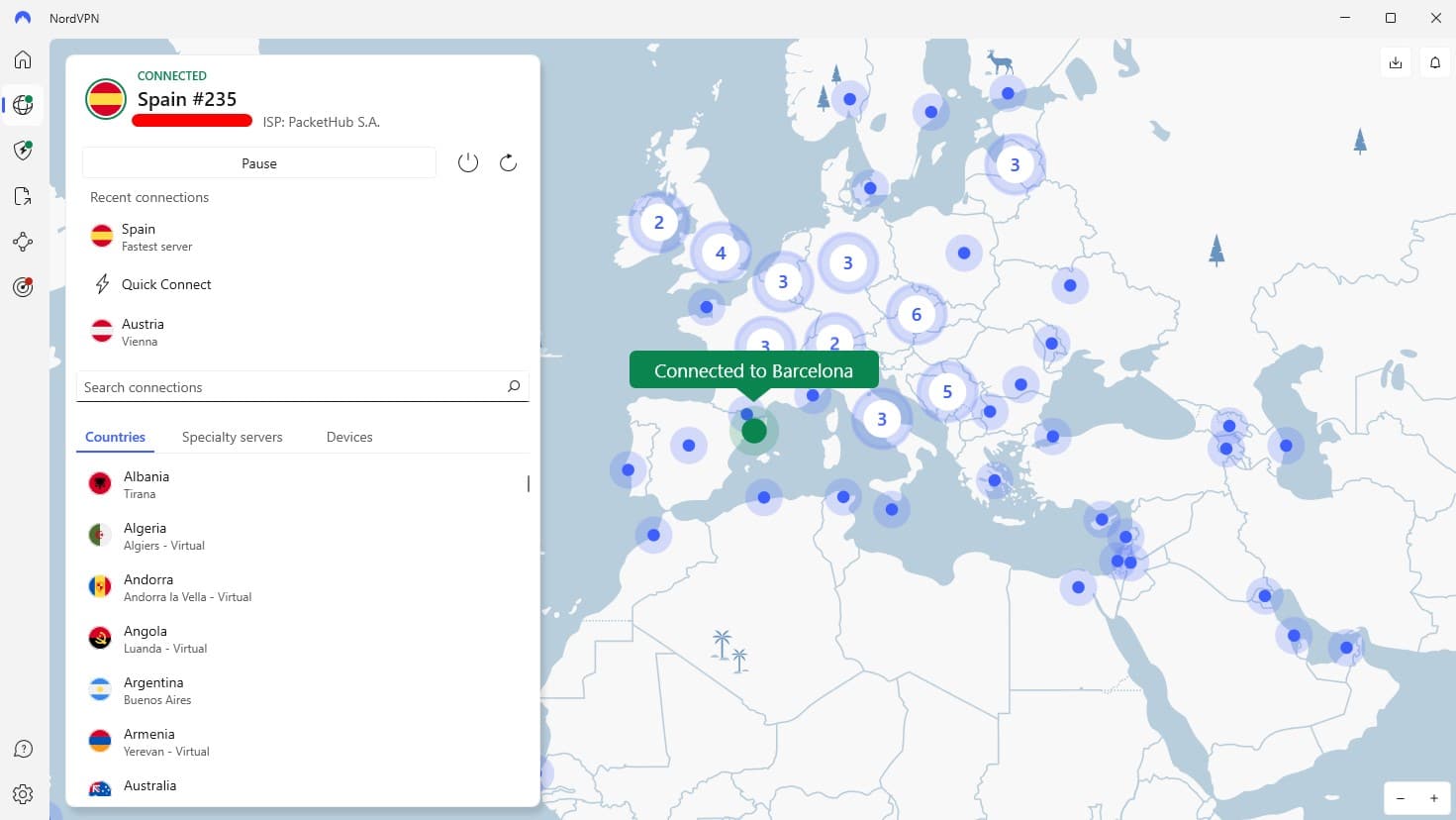Open Threat Protection shield icon
Viewport: 1456px width, 820px height.
click(x=23, y=151)
